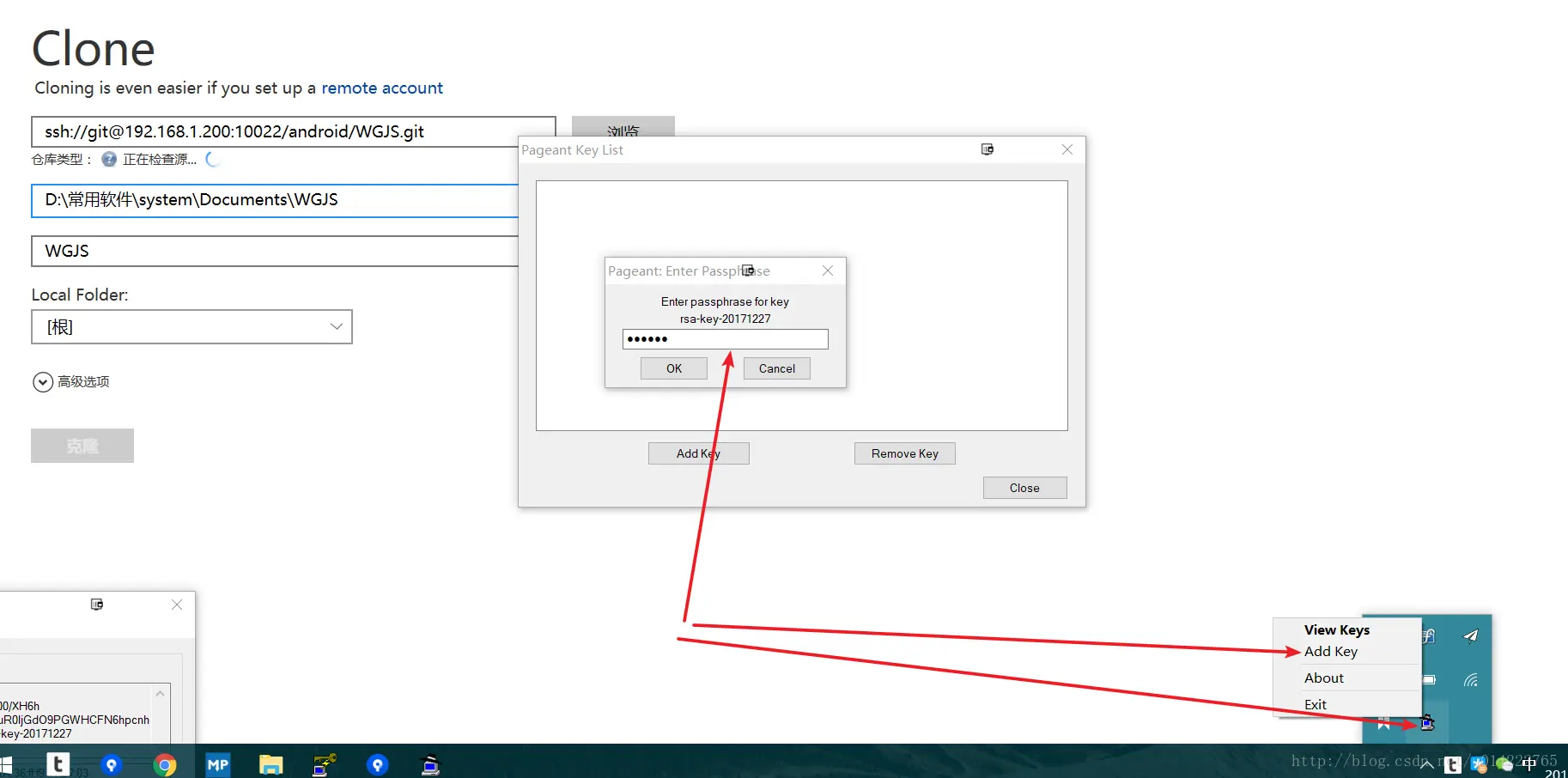The width and height of the screenshot is (1568, 778).
Task: Click the ssh repository URL field
Action: click(x=294, y=132)
